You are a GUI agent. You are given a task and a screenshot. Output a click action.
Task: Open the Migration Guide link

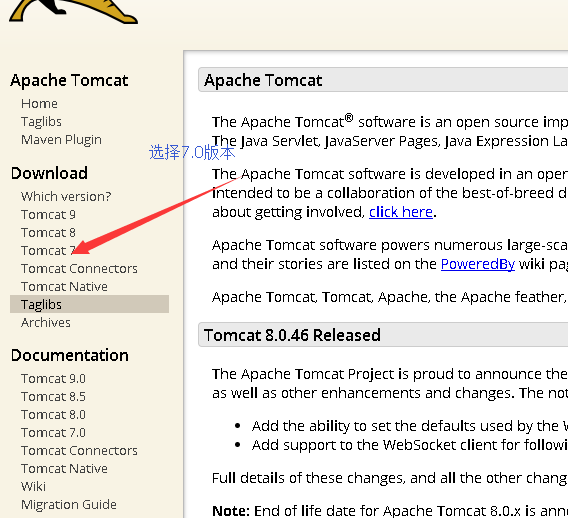(69, 505)
